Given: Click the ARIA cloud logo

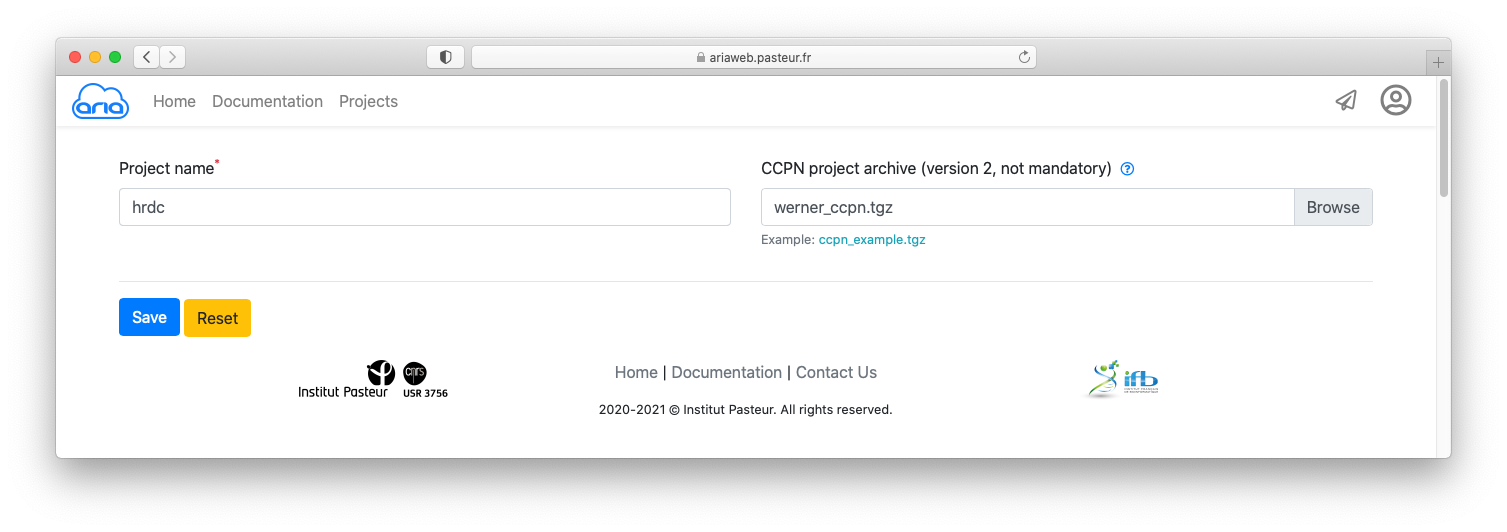Looking at the screenshot, I should [100, 101].
